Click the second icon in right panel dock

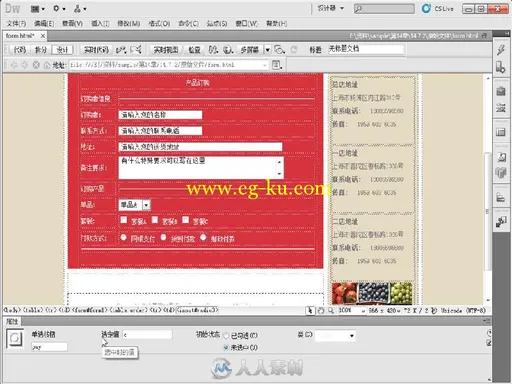click(x=501, y=67)
